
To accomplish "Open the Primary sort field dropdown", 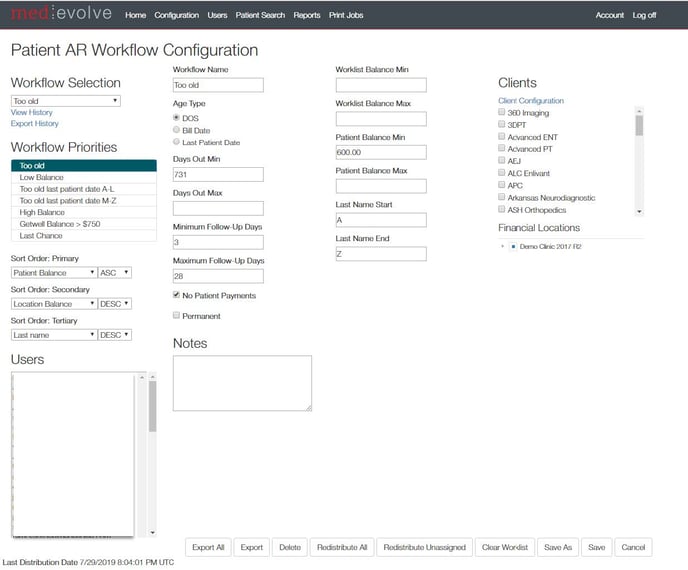I will pyautogui.click(x=53, y=273).
